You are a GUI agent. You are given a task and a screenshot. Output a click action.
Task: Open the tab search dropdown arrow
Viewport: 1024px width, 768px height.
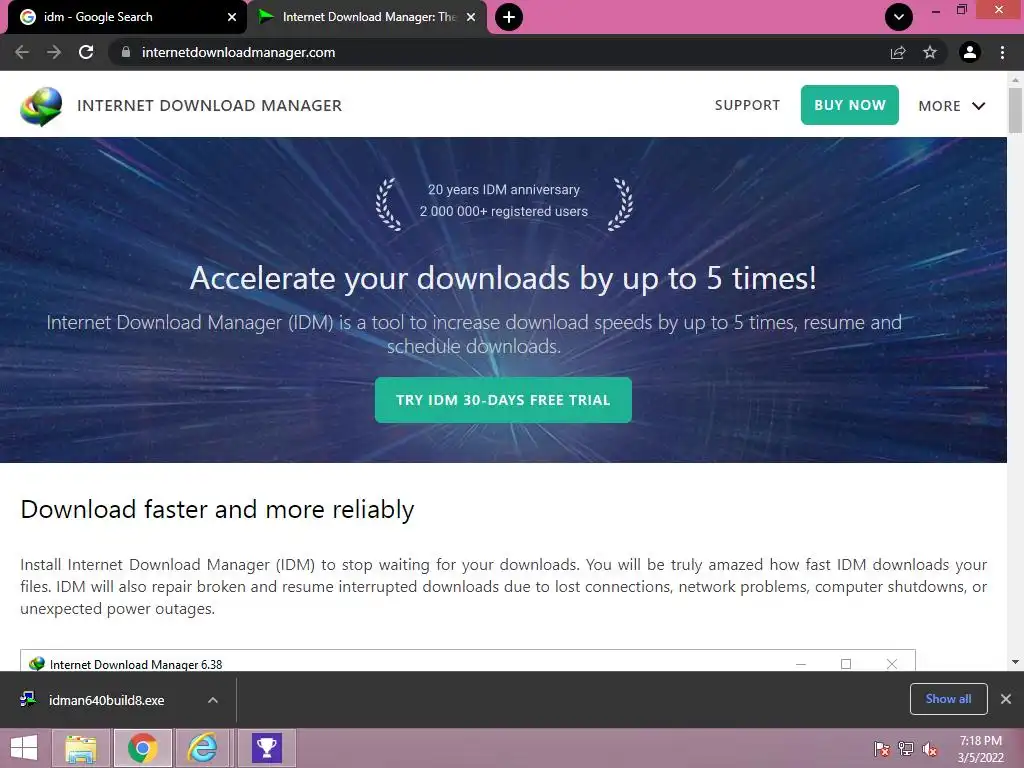(899, 17)
